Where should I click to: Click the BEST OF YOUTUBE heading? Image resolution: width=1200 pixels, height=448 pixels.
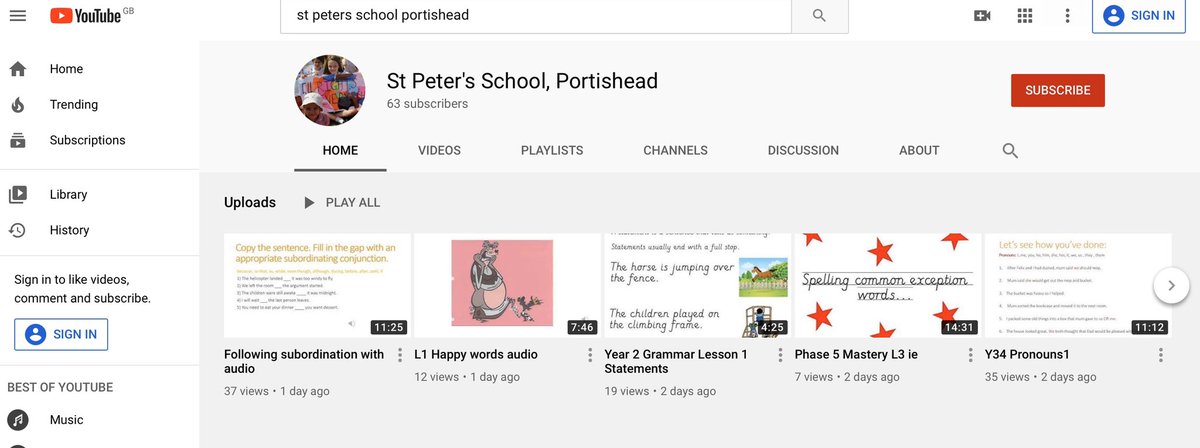60,387
